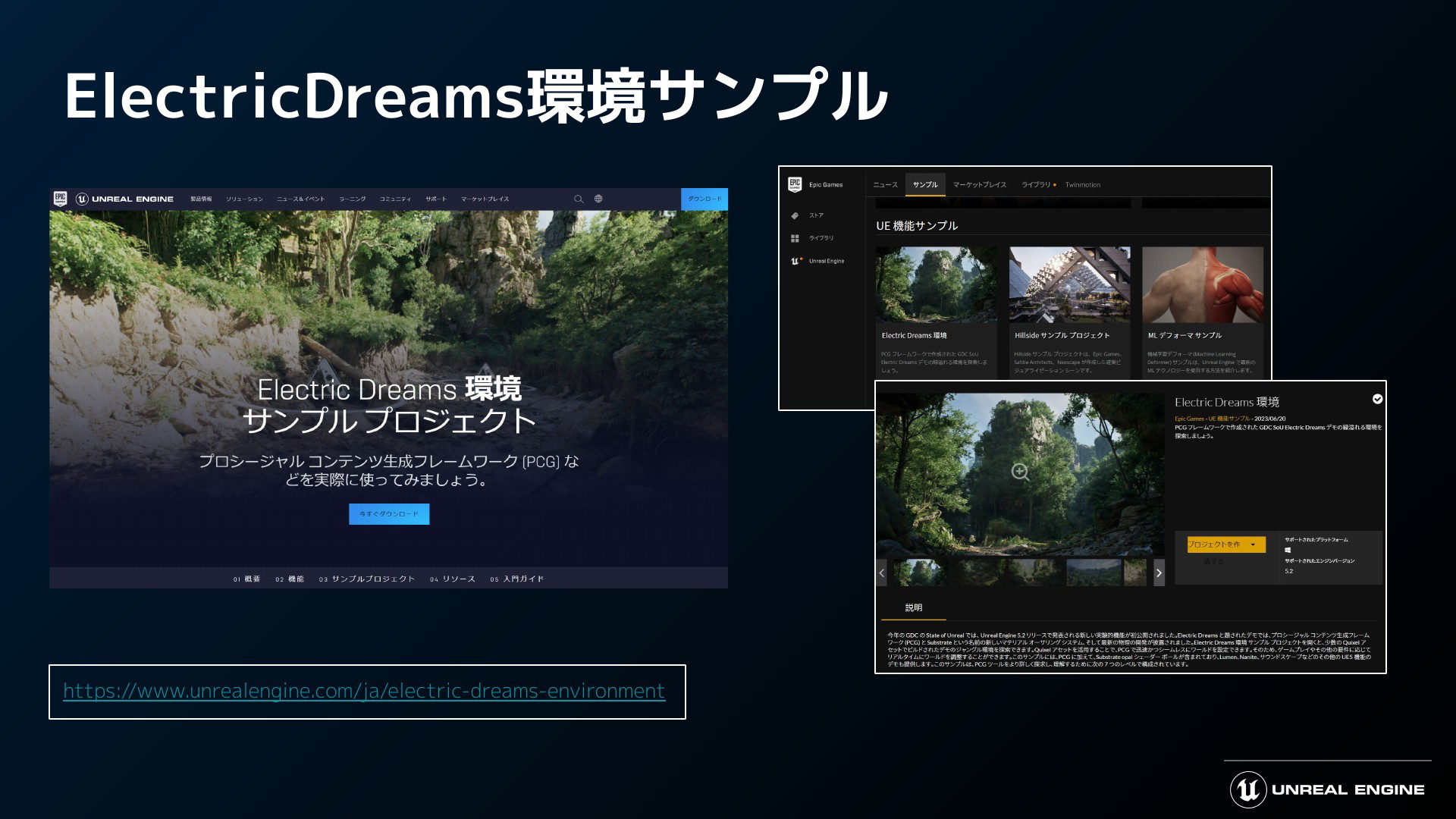
Task: Jump to section 01 概要
Action: click(x=246, y=579)
